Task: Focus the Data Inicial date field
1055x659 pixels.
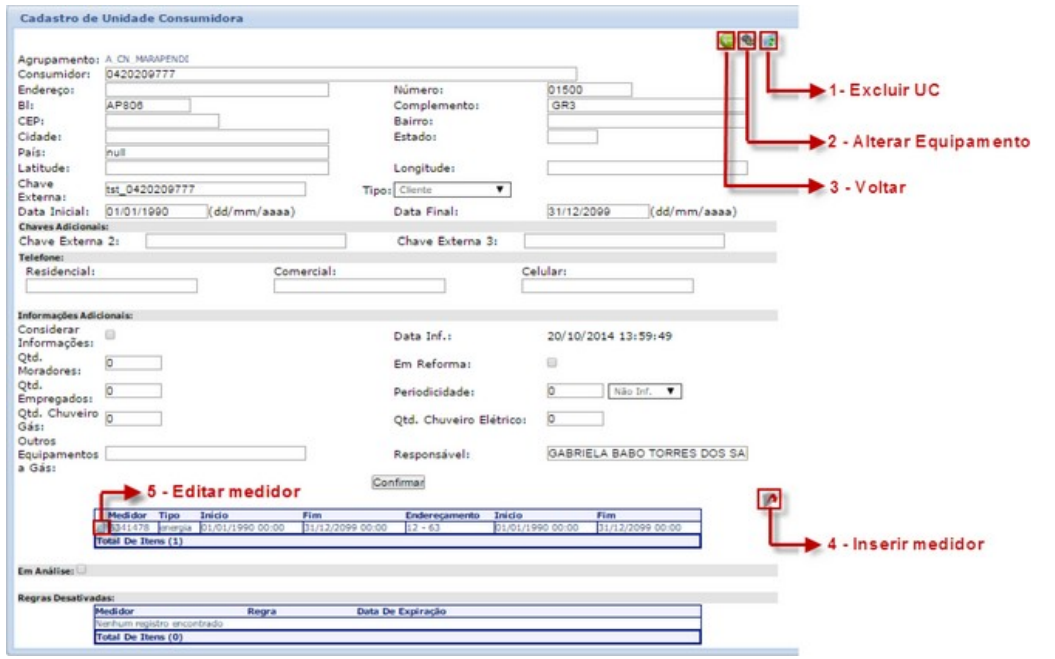Action: 154,212
